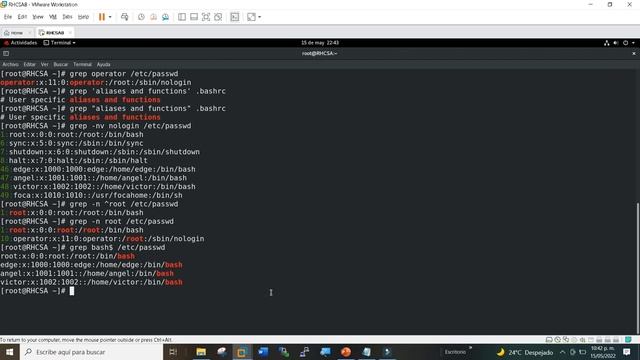Click VMware network adapter status icon

pos(566,340)
